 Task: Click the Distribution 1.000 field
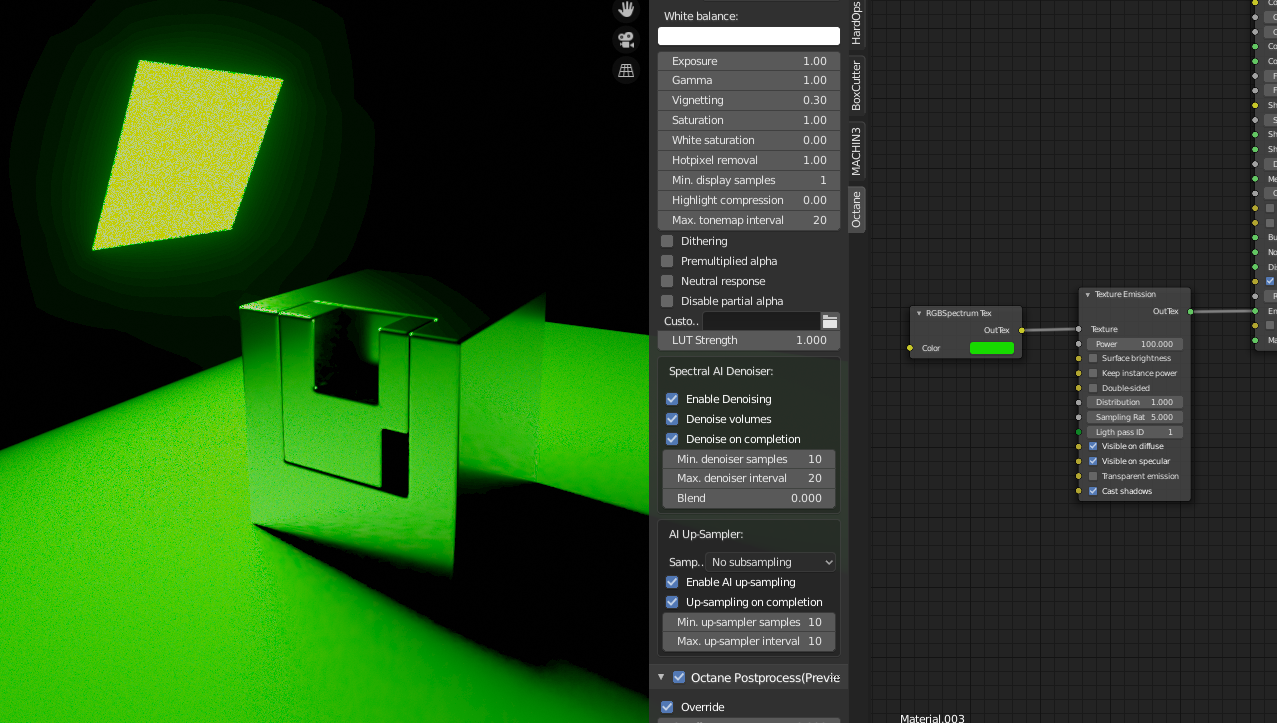[1135, 402]
